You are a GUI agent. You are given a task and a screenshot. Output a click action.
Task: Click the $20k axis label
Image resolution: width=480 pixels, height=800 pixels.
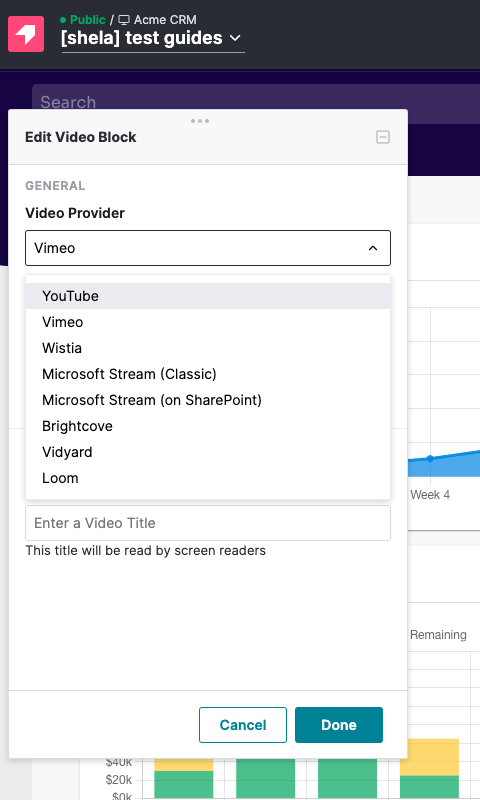click(118, 780)
